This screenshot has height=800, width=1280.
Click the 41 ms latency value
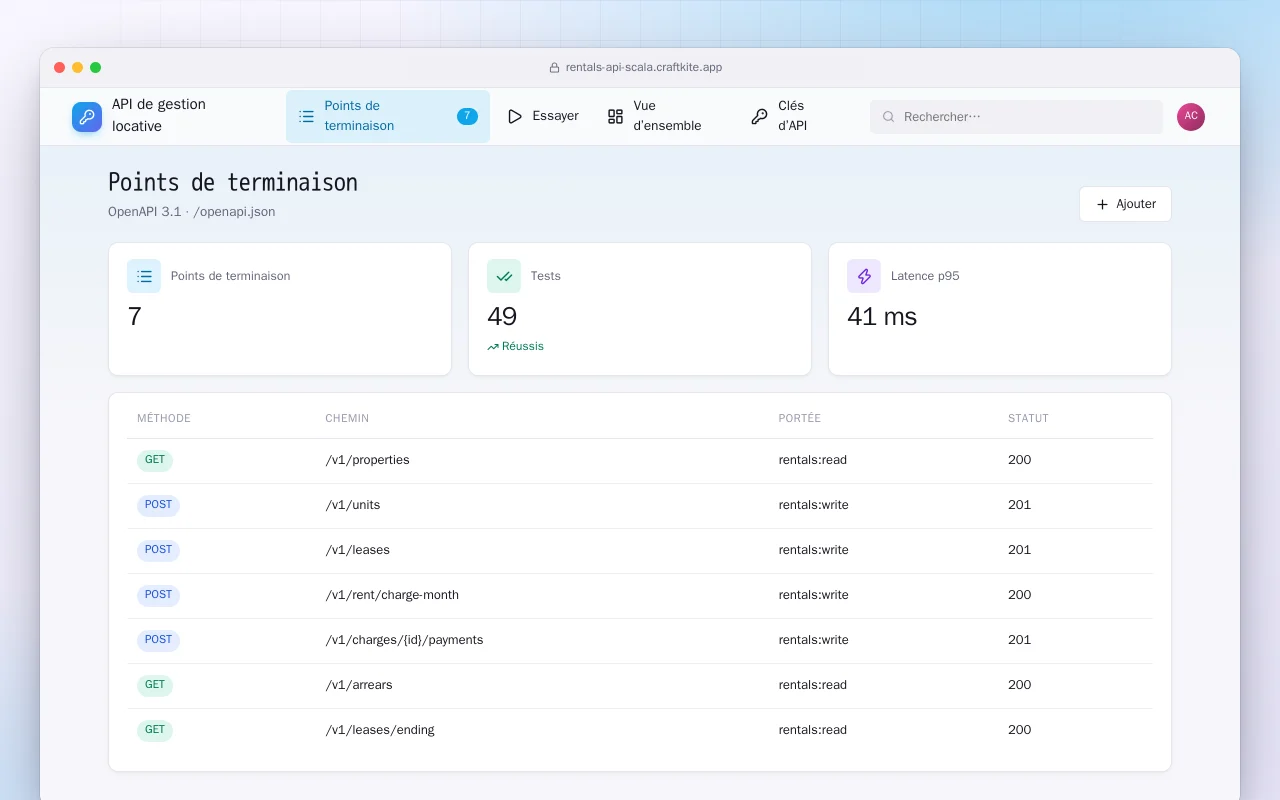click(x=882, y=317)
